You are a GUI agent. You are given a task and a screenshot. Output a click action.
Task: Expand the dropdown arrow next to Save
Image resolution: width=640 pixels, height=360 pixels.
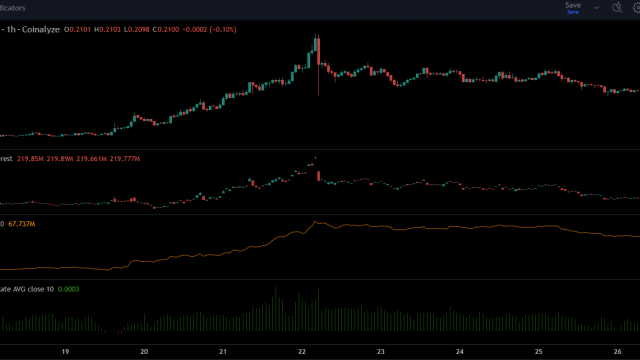click(596, 8)
